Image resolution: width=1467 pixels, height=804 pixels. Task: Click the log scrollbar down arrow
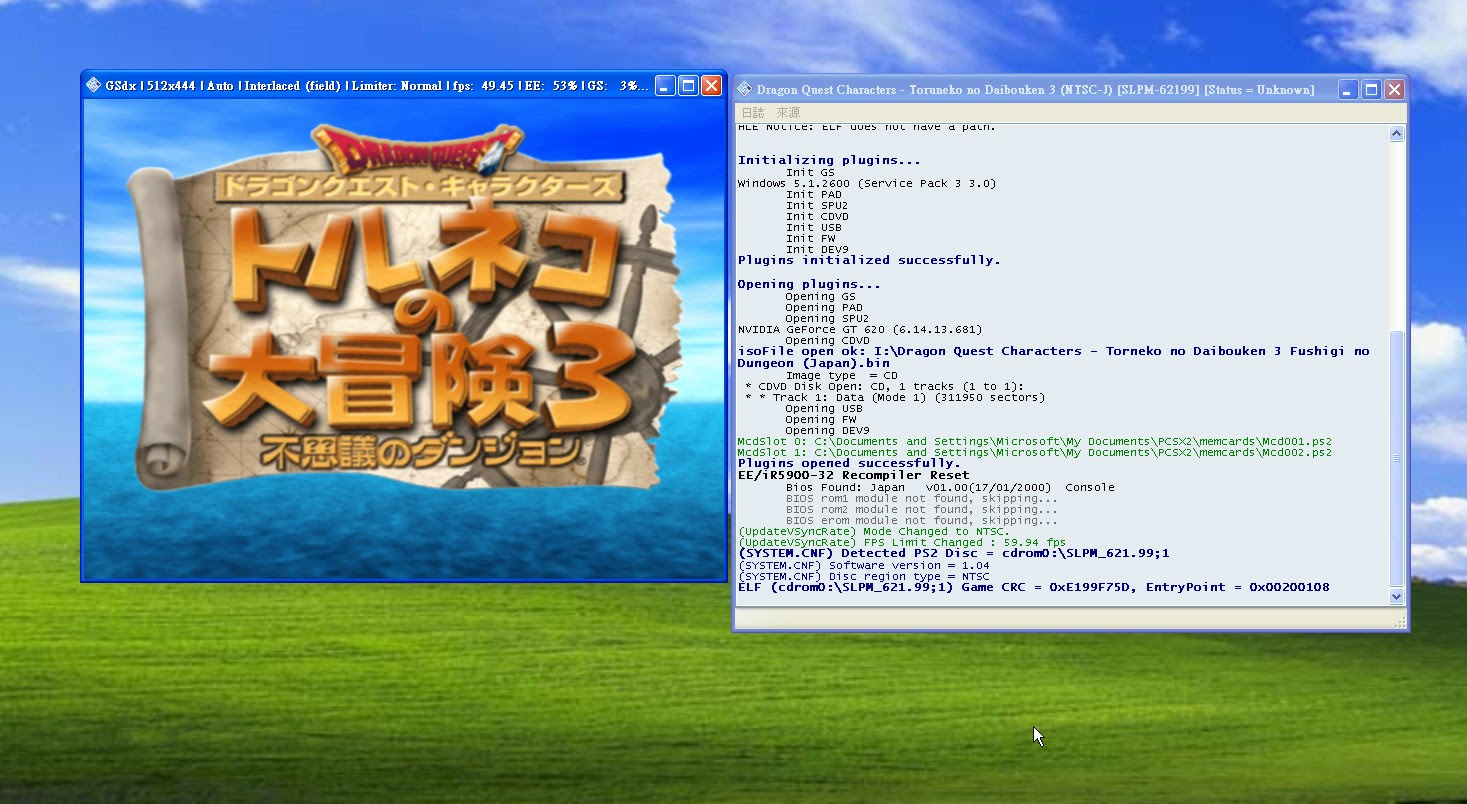coord(1397,597)
